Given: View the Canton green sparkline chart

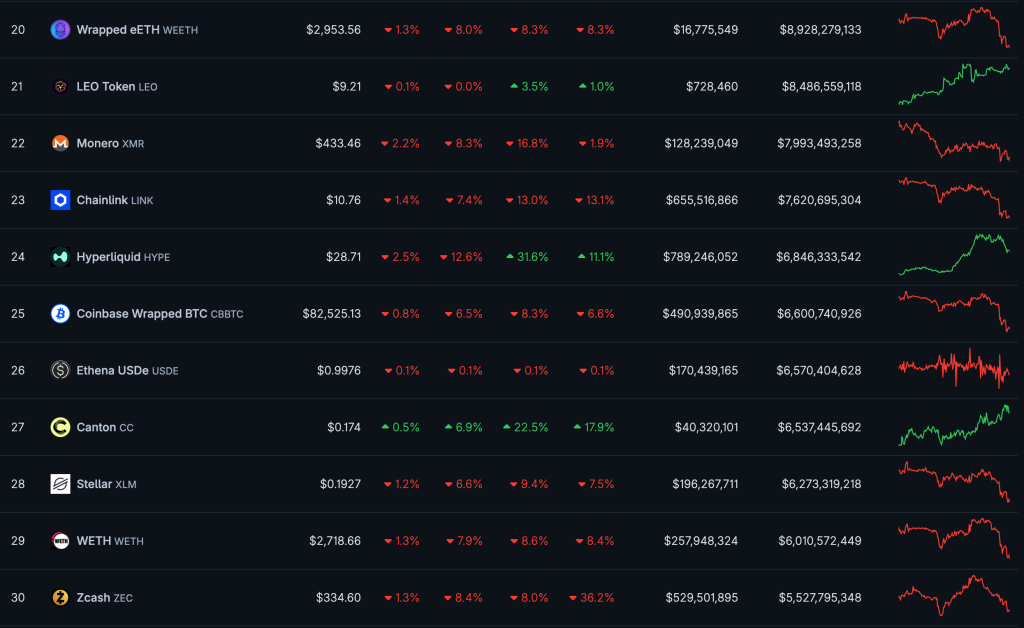Looking at the screenshot, I should 954,426.
